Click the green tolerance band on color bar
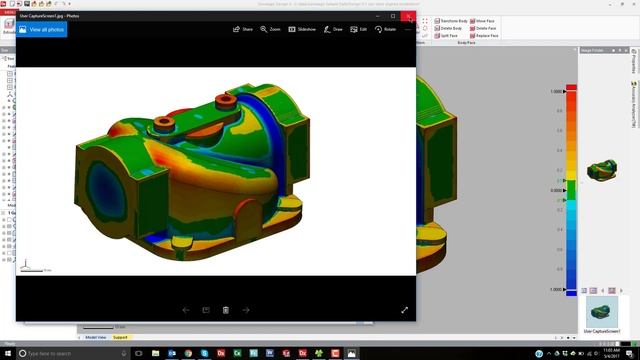The height and width of the screenshot is (360, 640). click(571, 190)
